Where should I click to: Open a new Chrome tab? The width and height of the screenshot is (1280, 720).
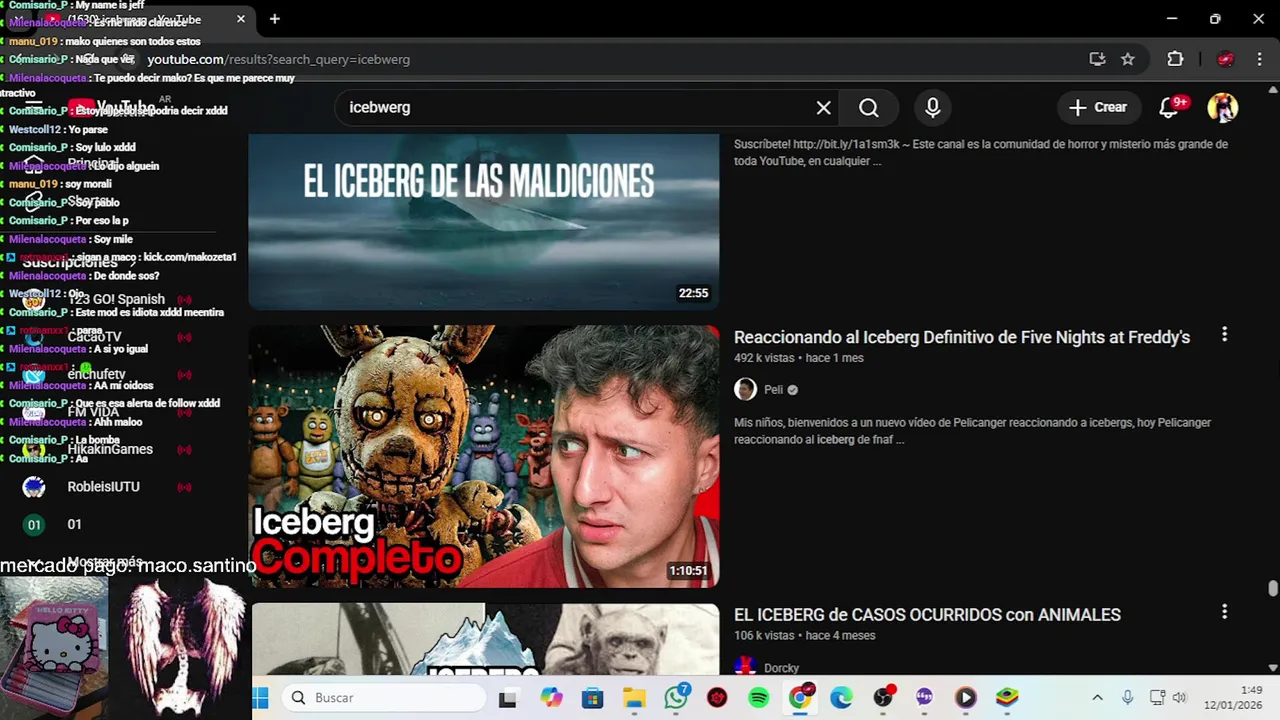[x=274, y=19]
